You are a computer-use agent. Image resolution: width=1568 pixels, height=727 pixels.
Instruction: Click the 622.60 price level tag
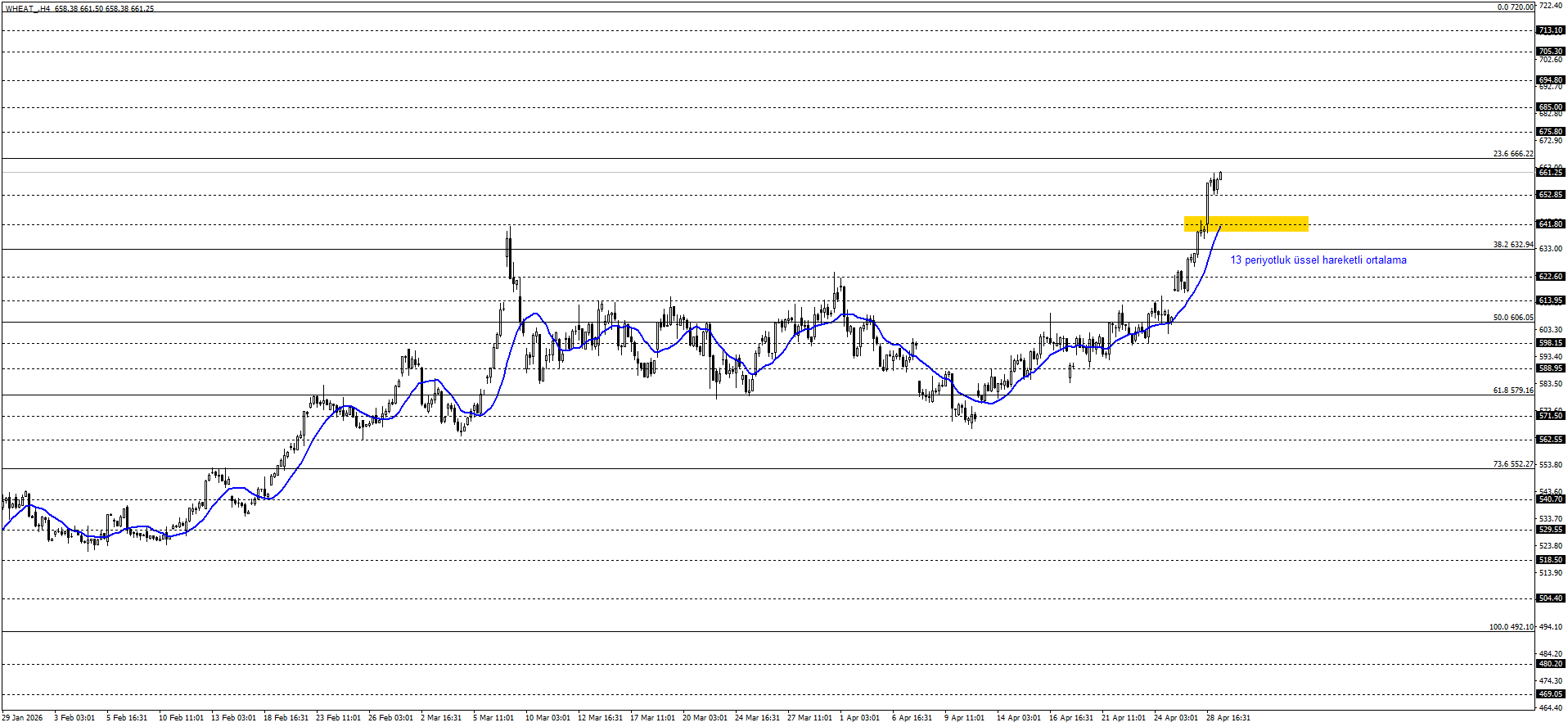(1551, 277)
